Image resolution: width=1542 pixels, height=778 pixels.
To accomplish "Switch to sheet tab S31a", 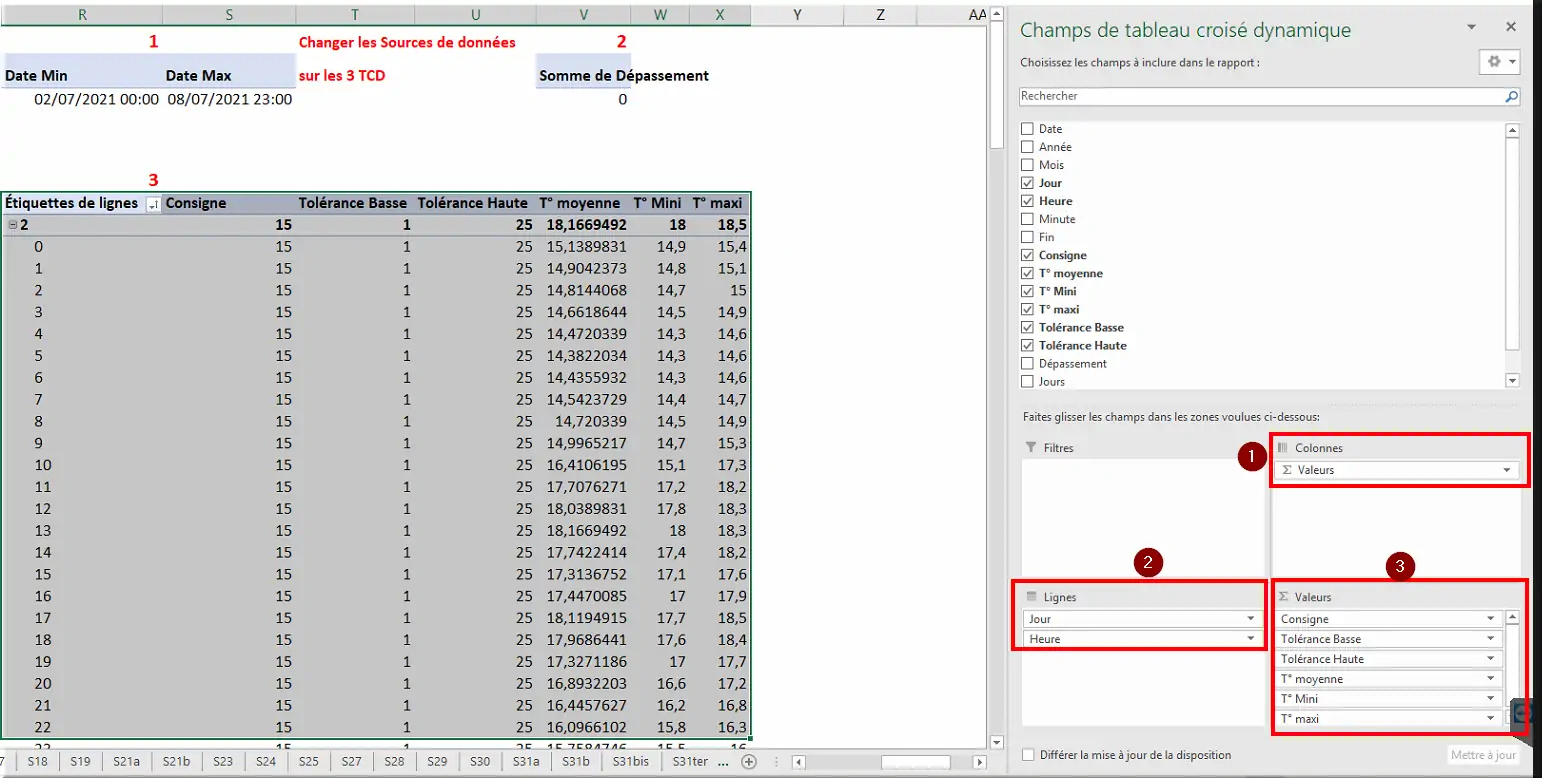I will click(x=527, y=761).
